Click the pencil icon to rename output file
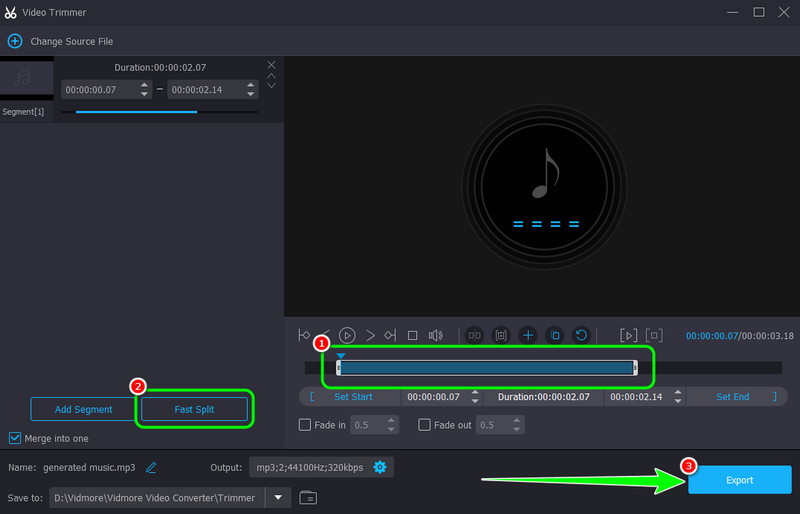 click(x=151, y=467)
